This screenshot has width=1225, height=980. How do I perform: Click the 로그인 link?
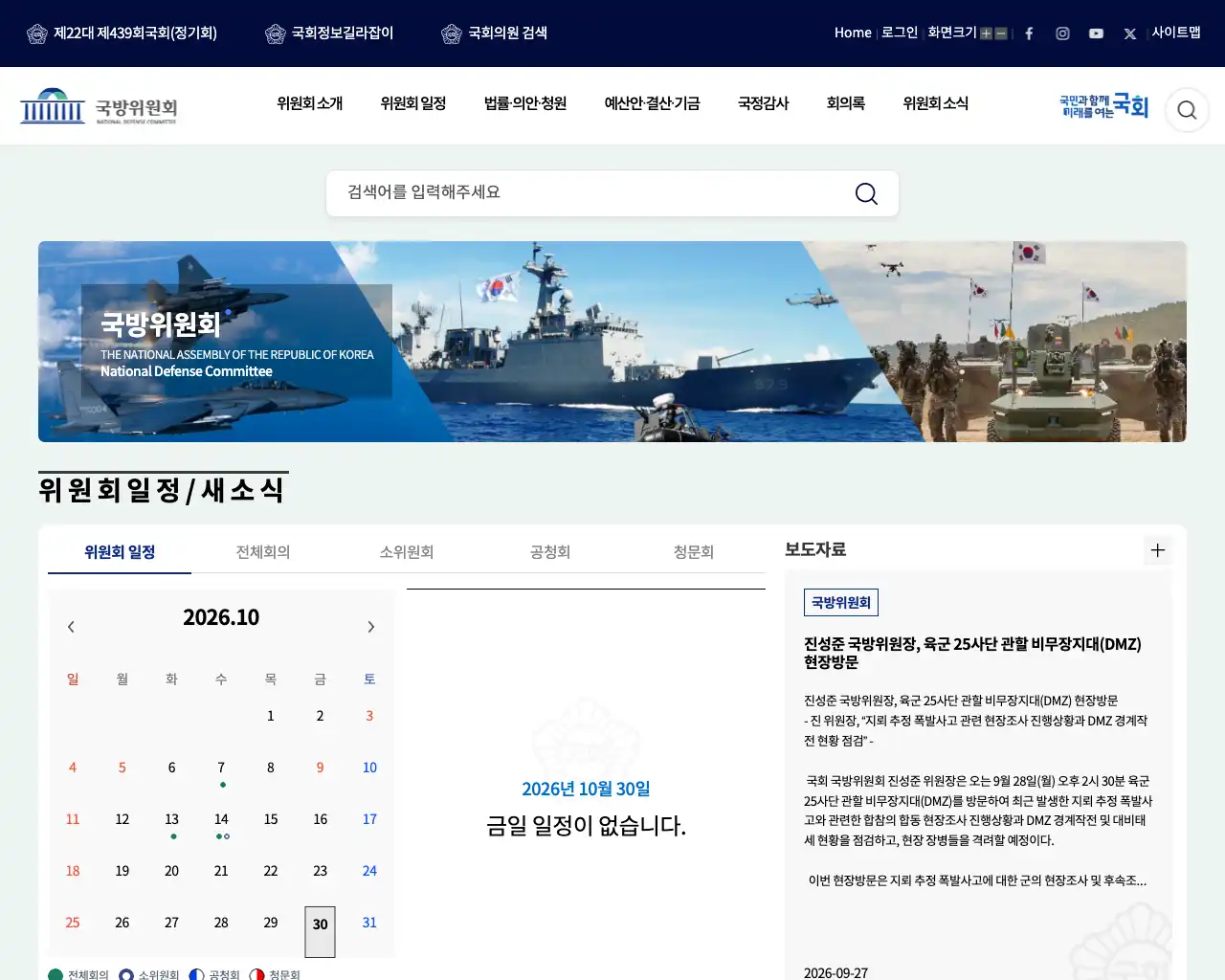(x=900, y=33)
